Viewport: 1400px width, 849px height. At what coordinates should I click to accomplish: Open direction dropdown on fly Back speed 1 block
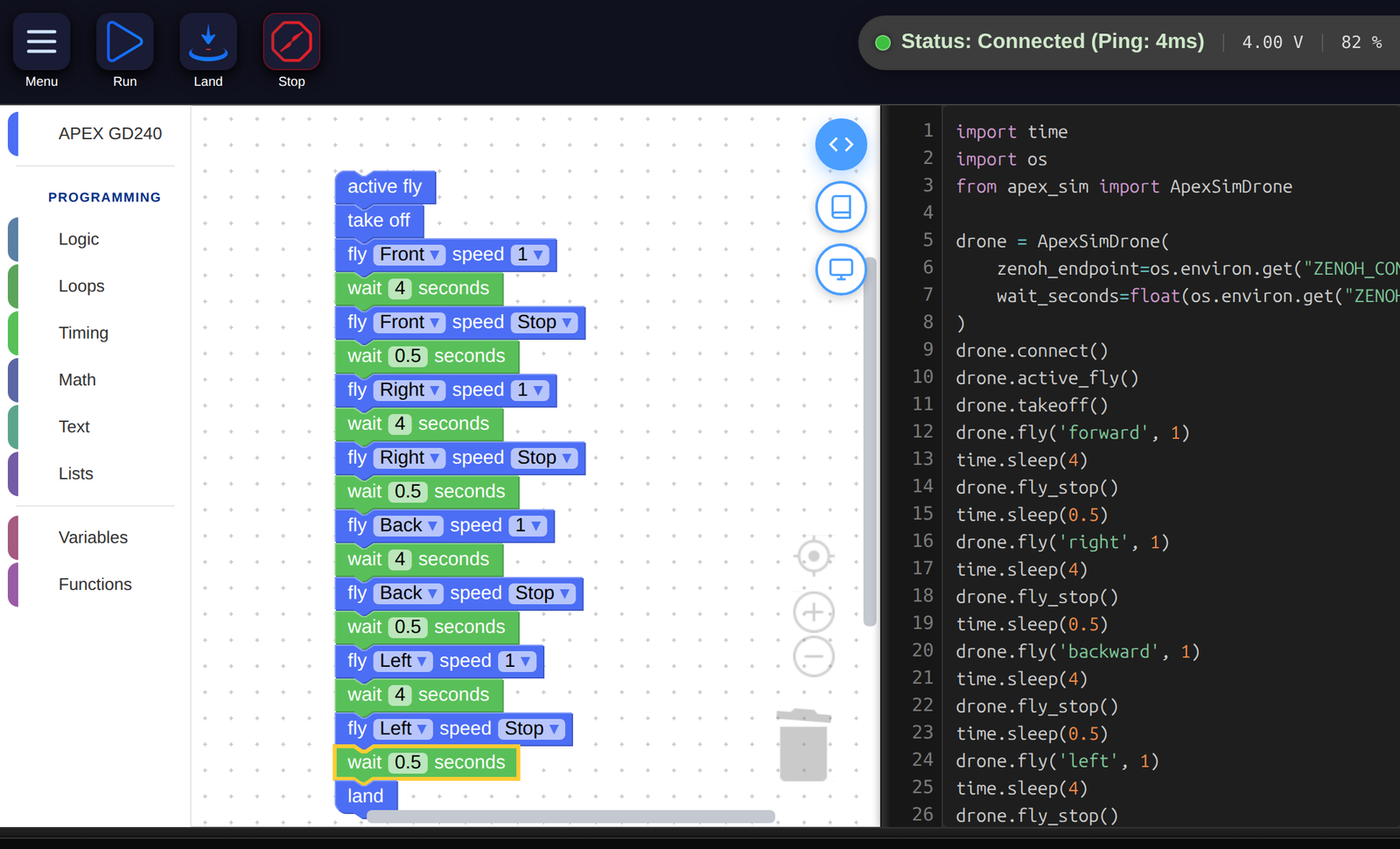(x=409, y=525)
